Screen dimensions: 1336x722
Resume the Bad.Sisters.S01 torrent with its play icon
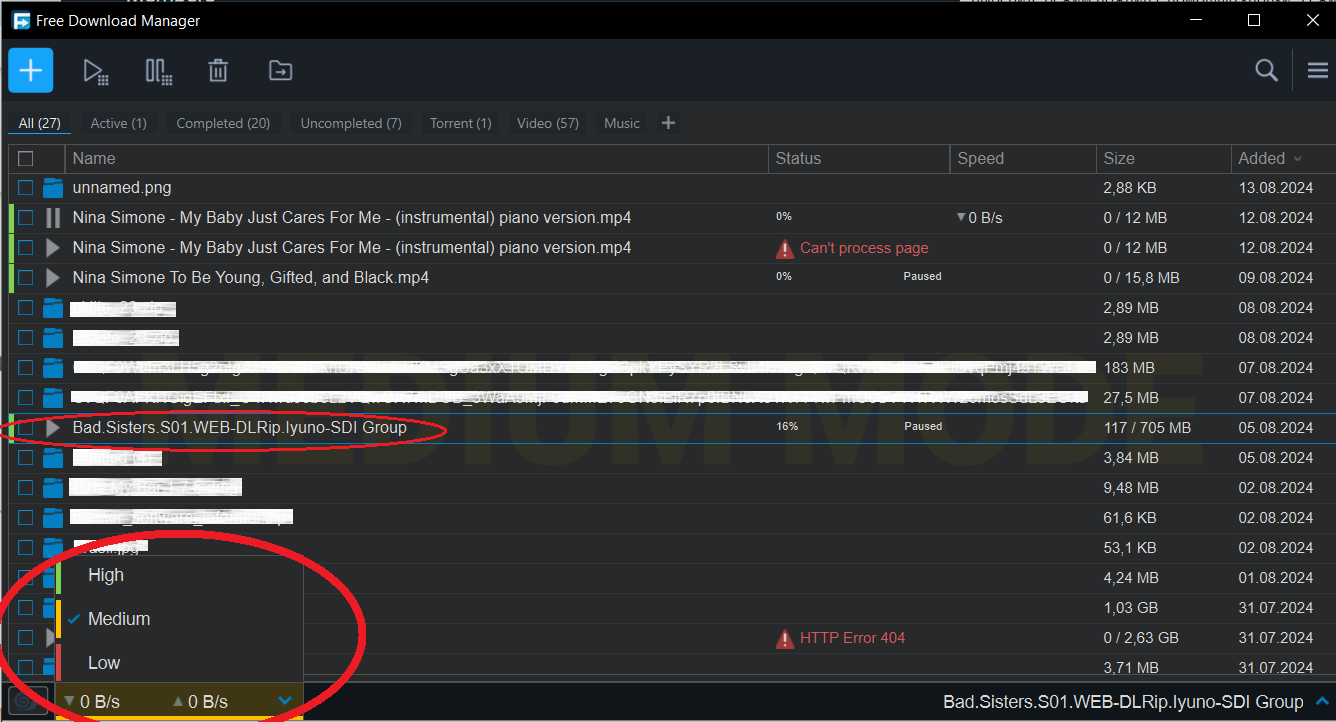53,428
